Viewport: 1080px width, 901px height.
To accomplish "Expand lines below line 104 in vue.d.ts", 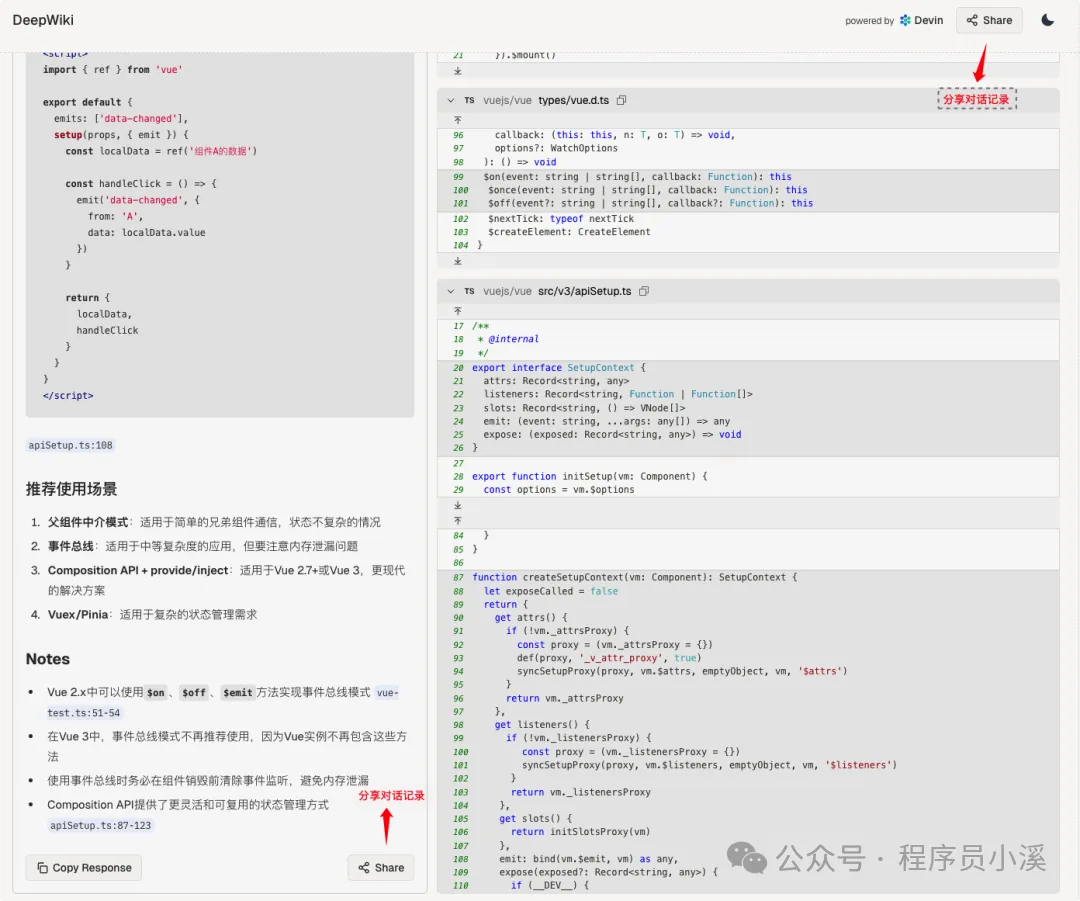I will coord(457,261).
